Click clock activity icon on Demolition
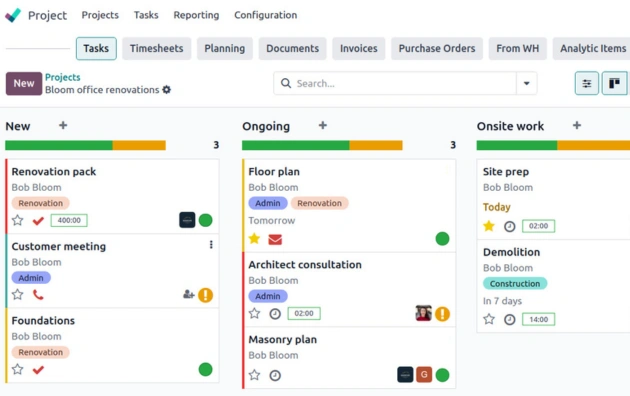Screen dimensions: 630x396 509,320
